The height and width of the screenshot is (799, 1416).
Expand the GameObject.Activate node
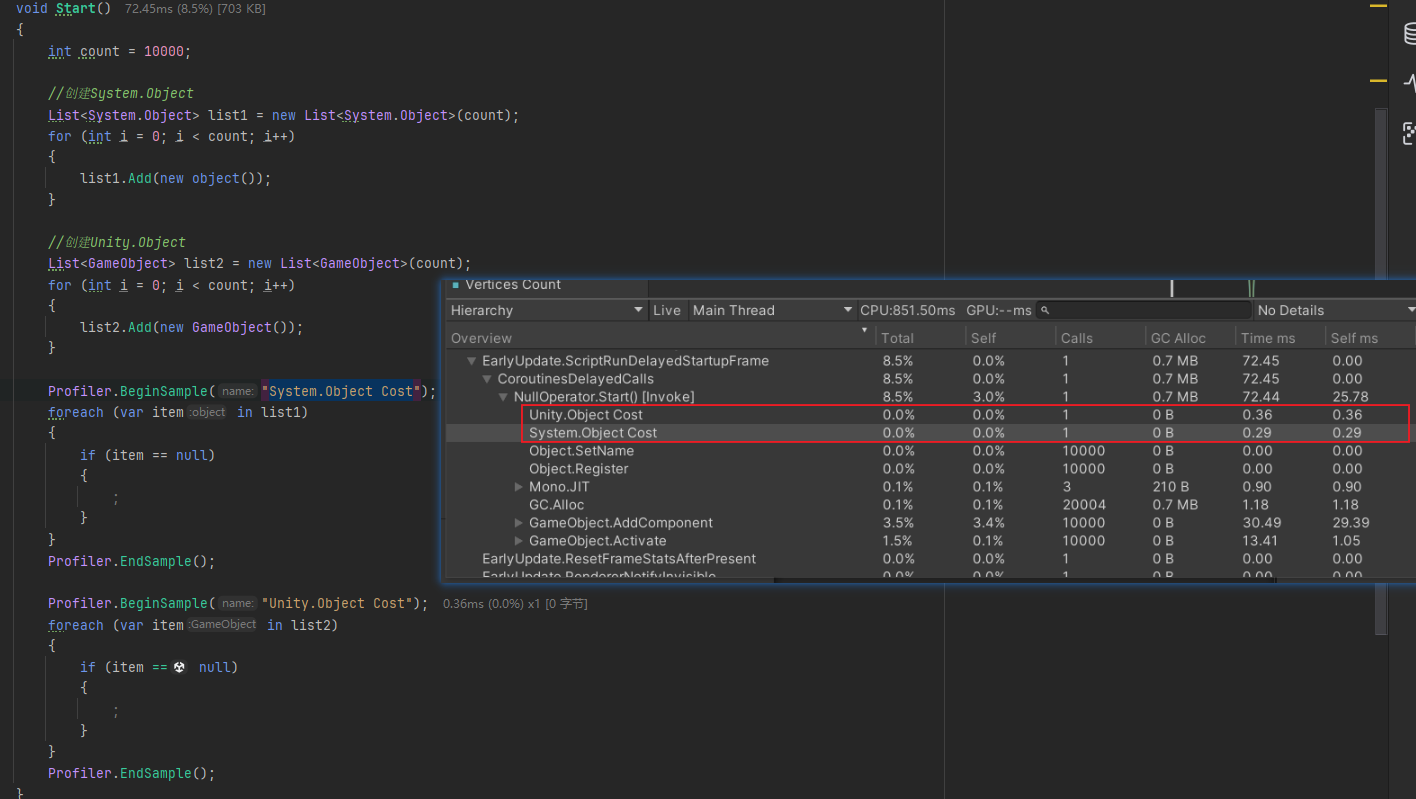(x=518, y=541)
